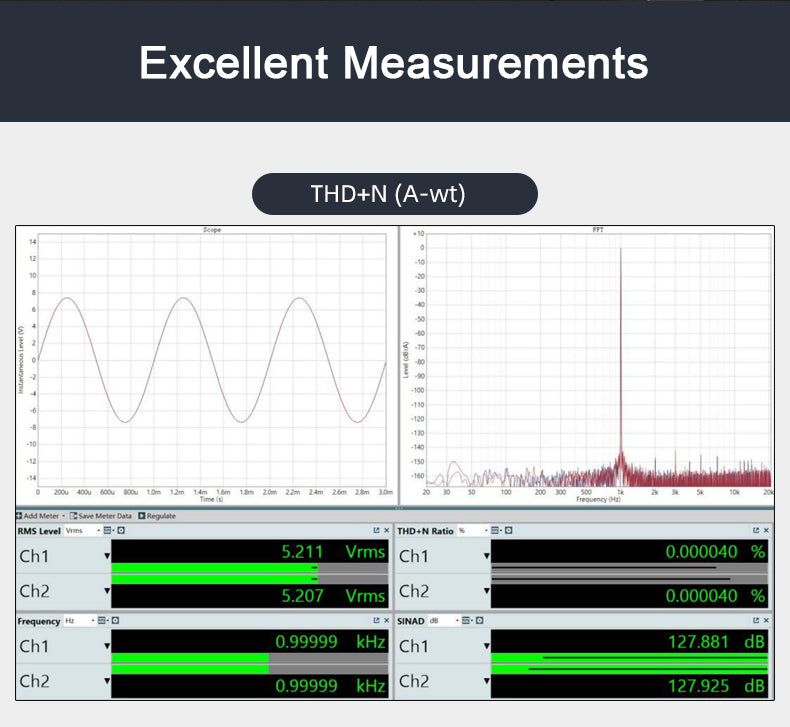790x727 pixels.
Task: Click the SINAD meter settings square icon
Action: coord(480,621)
